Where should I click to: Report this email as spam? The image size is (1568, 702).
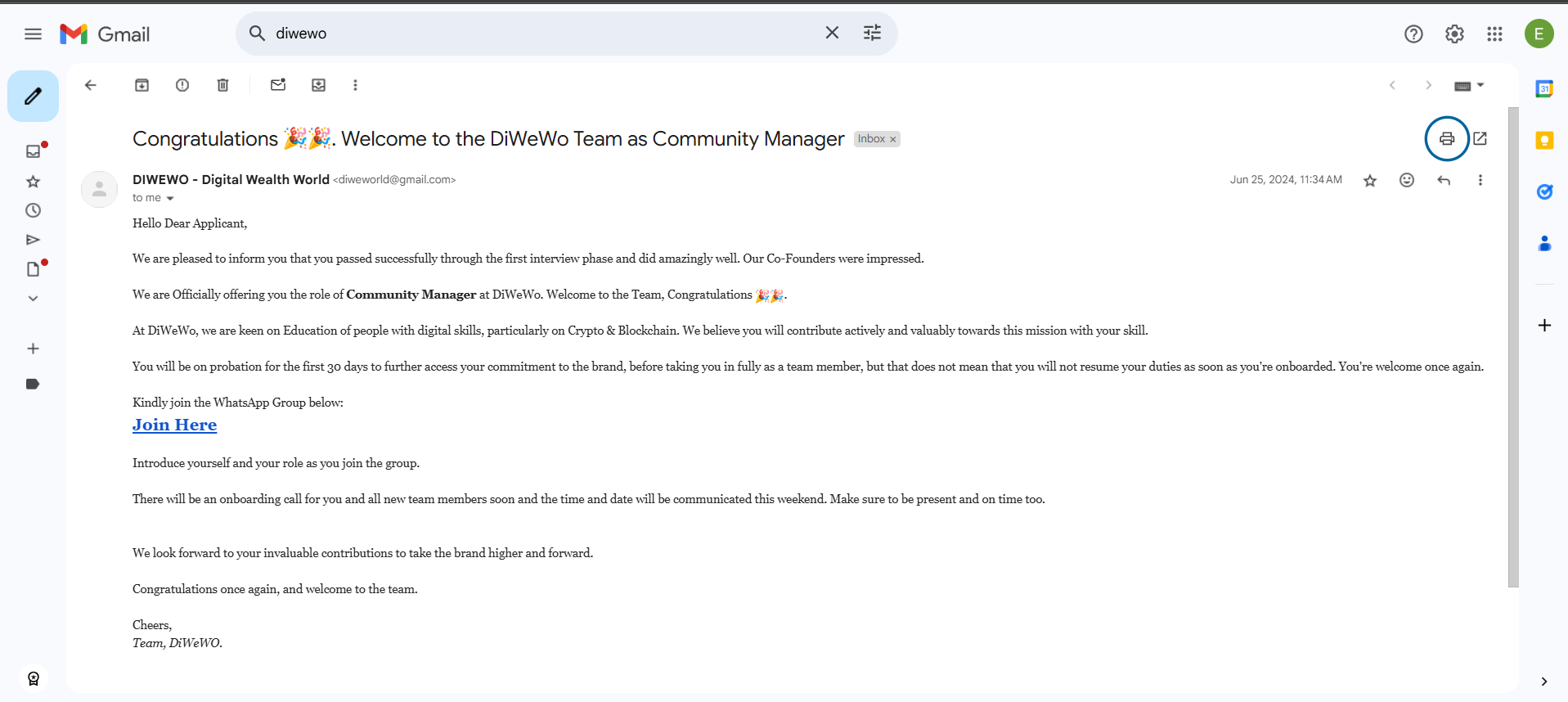pos(182,85)
